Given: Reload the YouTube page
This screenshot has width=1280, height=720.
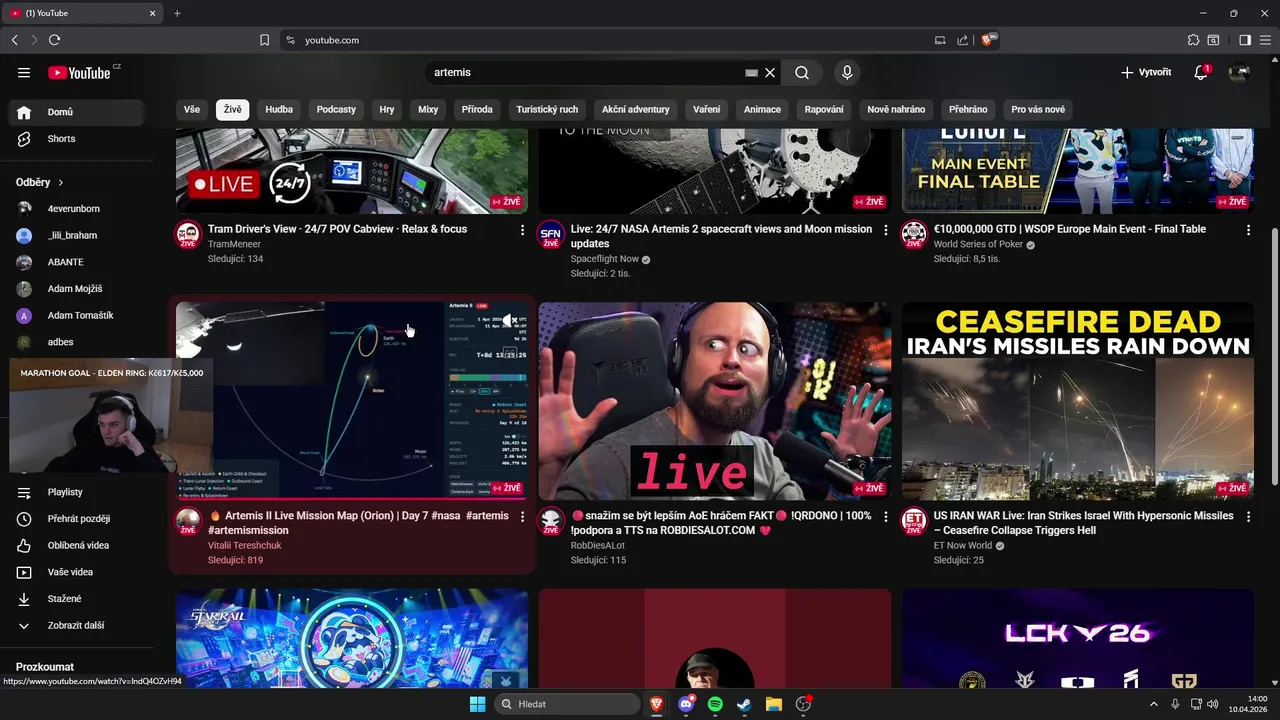Looking at the screenshot, I should click(x=54, y=40).
